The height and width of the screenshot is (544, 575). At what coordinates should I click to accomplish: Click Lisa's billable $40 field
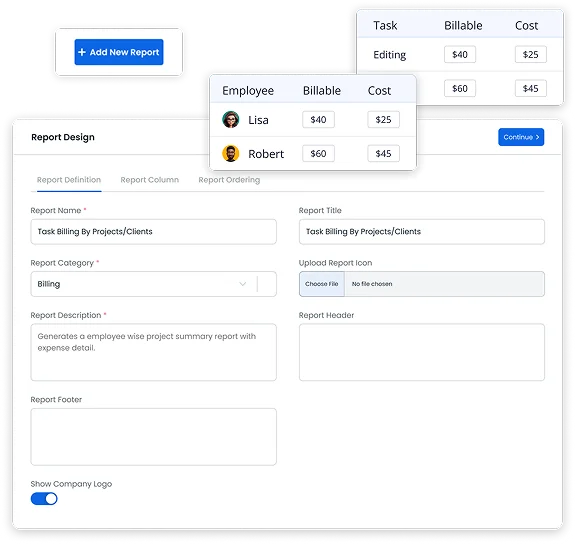(x=318, y=120)
